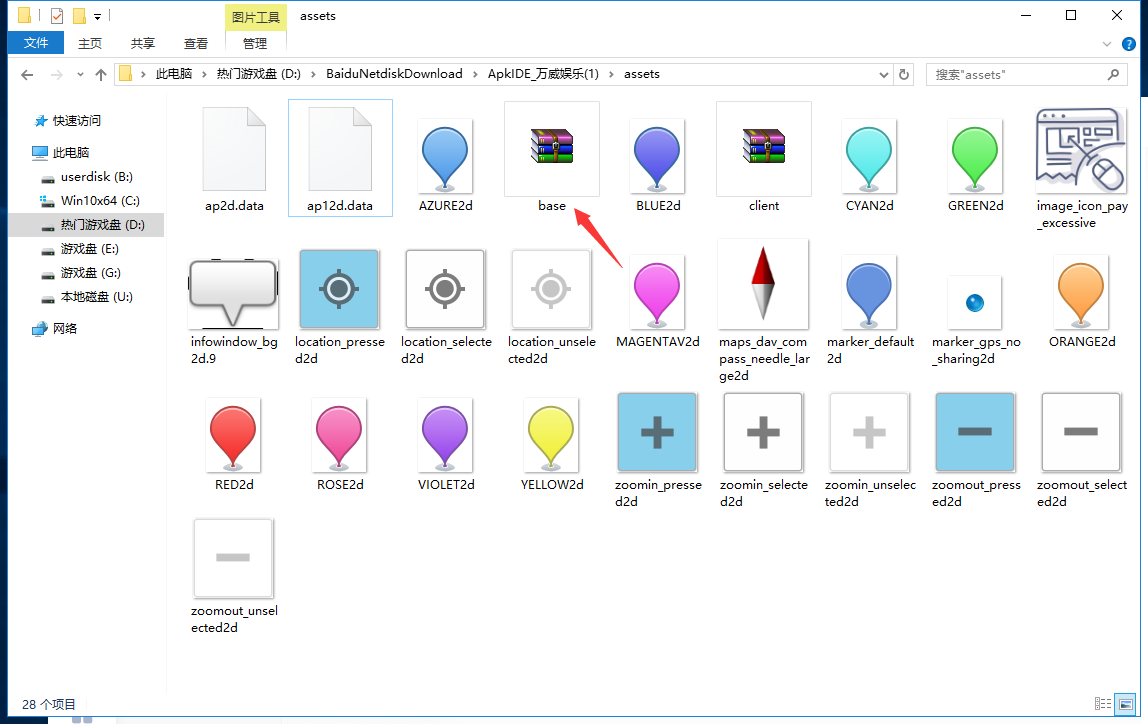Select the zoomin_selected2d image
The image size is (1148, 724).
click(763, 432)
